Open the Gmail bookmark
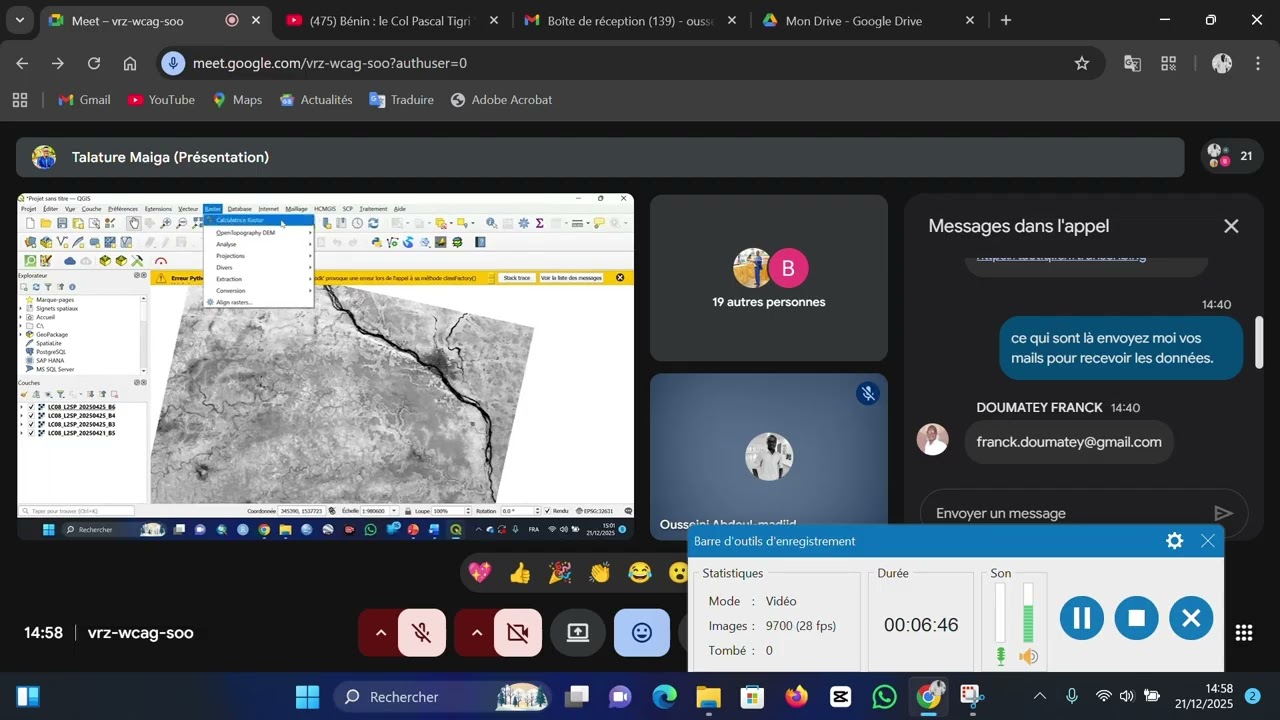 (x=85, y=100)
